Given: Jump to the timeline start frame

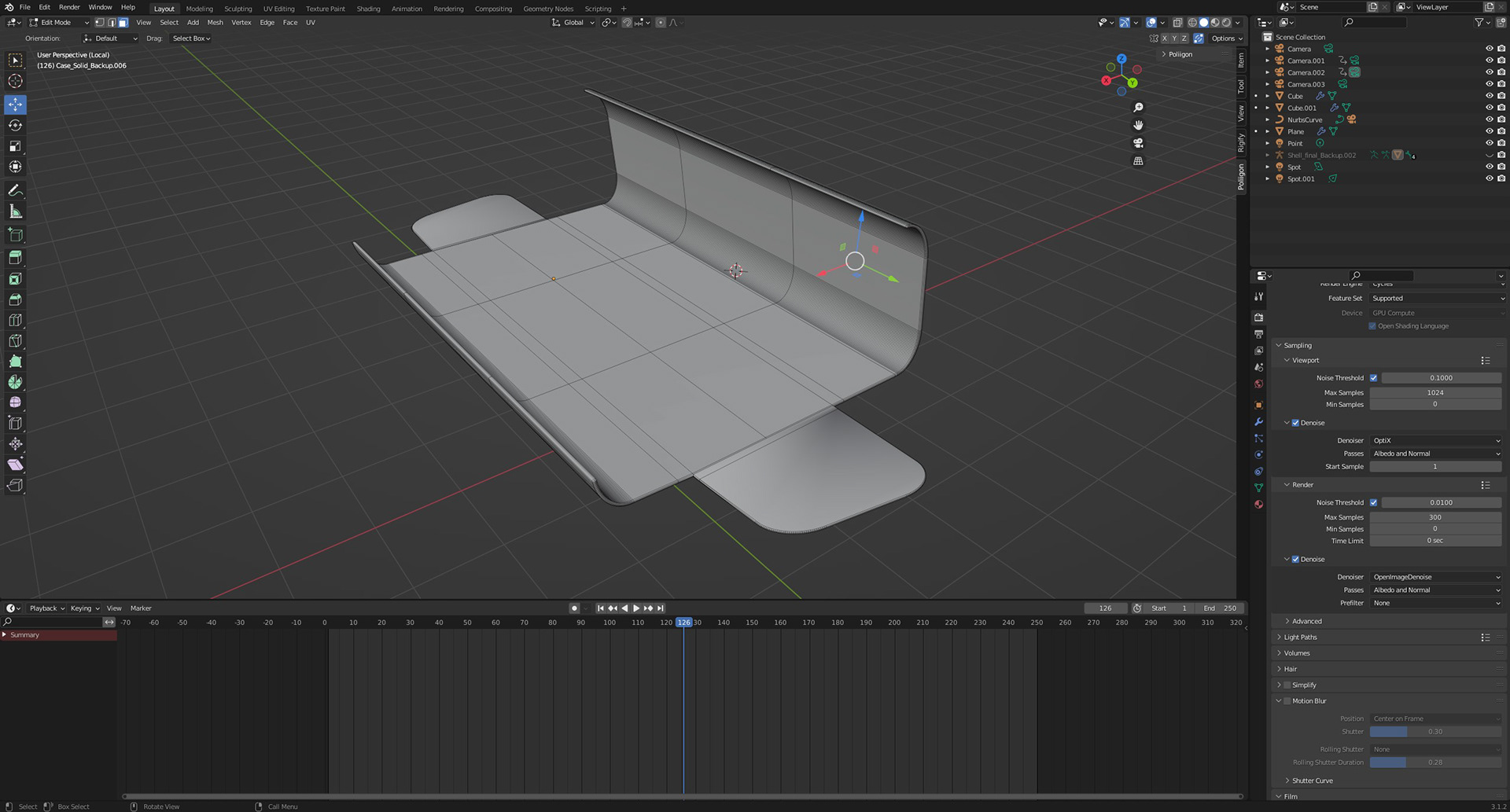Looking at the screenshot, I should click(x=601, y=608).
